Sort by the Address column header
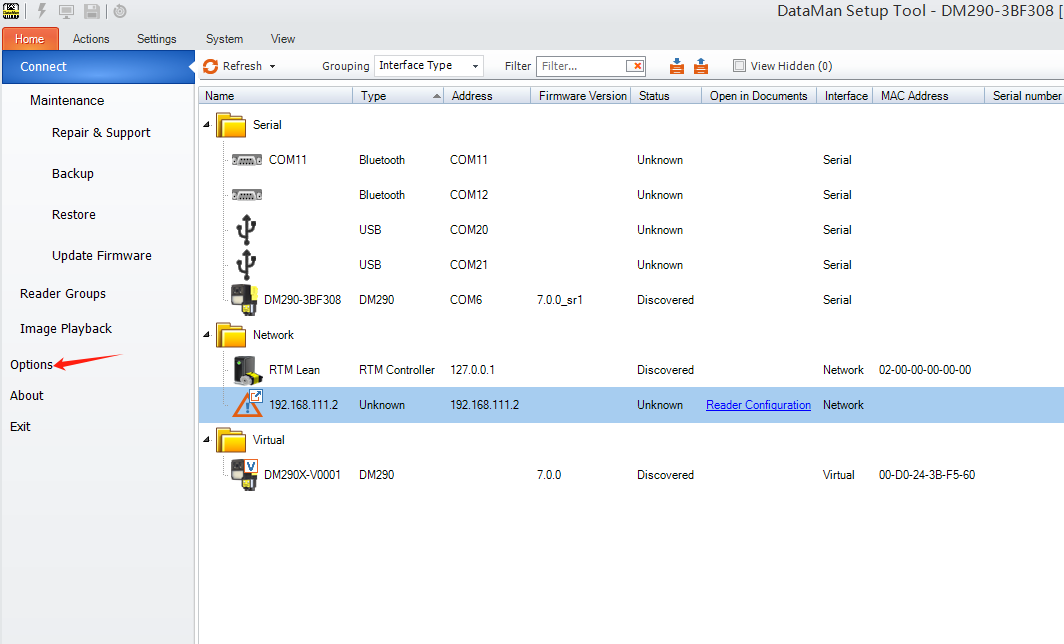1064x644 pixels. pyautogui.click(x=487, y=96)
